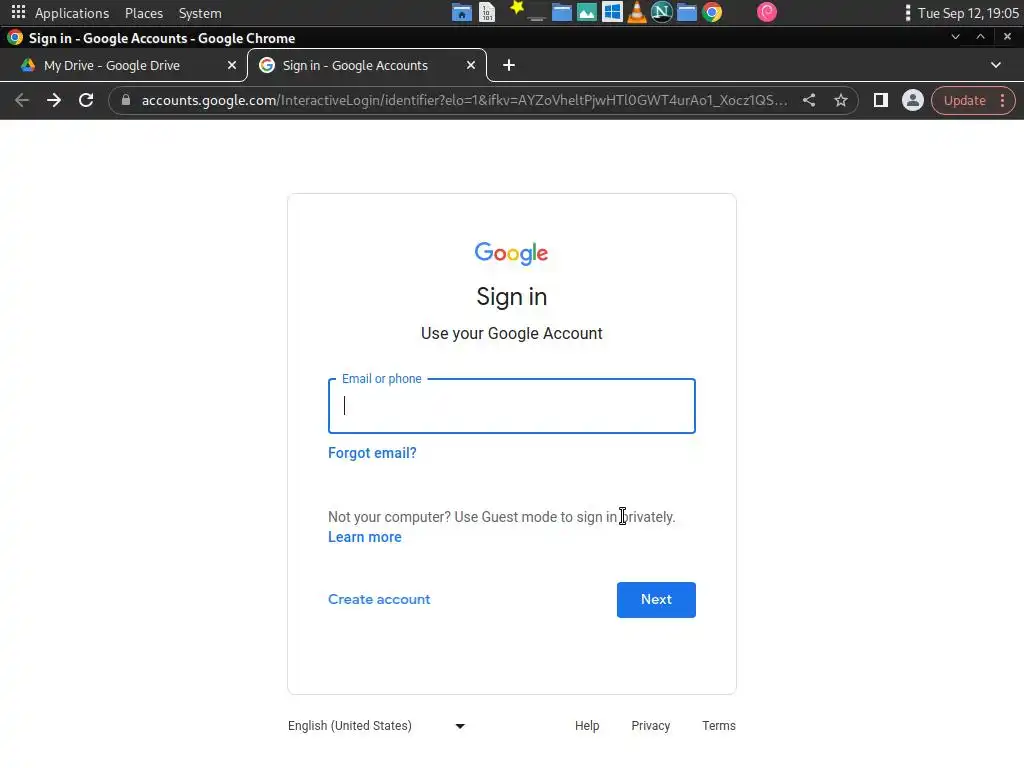Screen dimensions: 1024x768
Task: Click the second blue folder panel icon
Action: click(686, 12)
